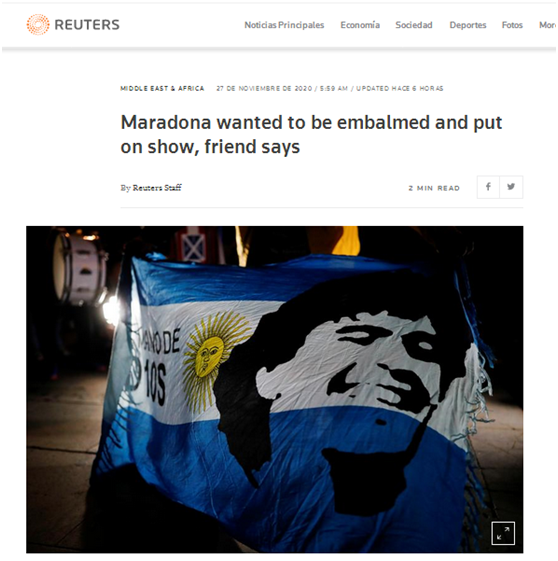Image resolution: width=558 pixels, height=561 pixels.
Task: Click the article headline about Maradona
Action: (311, 134)
